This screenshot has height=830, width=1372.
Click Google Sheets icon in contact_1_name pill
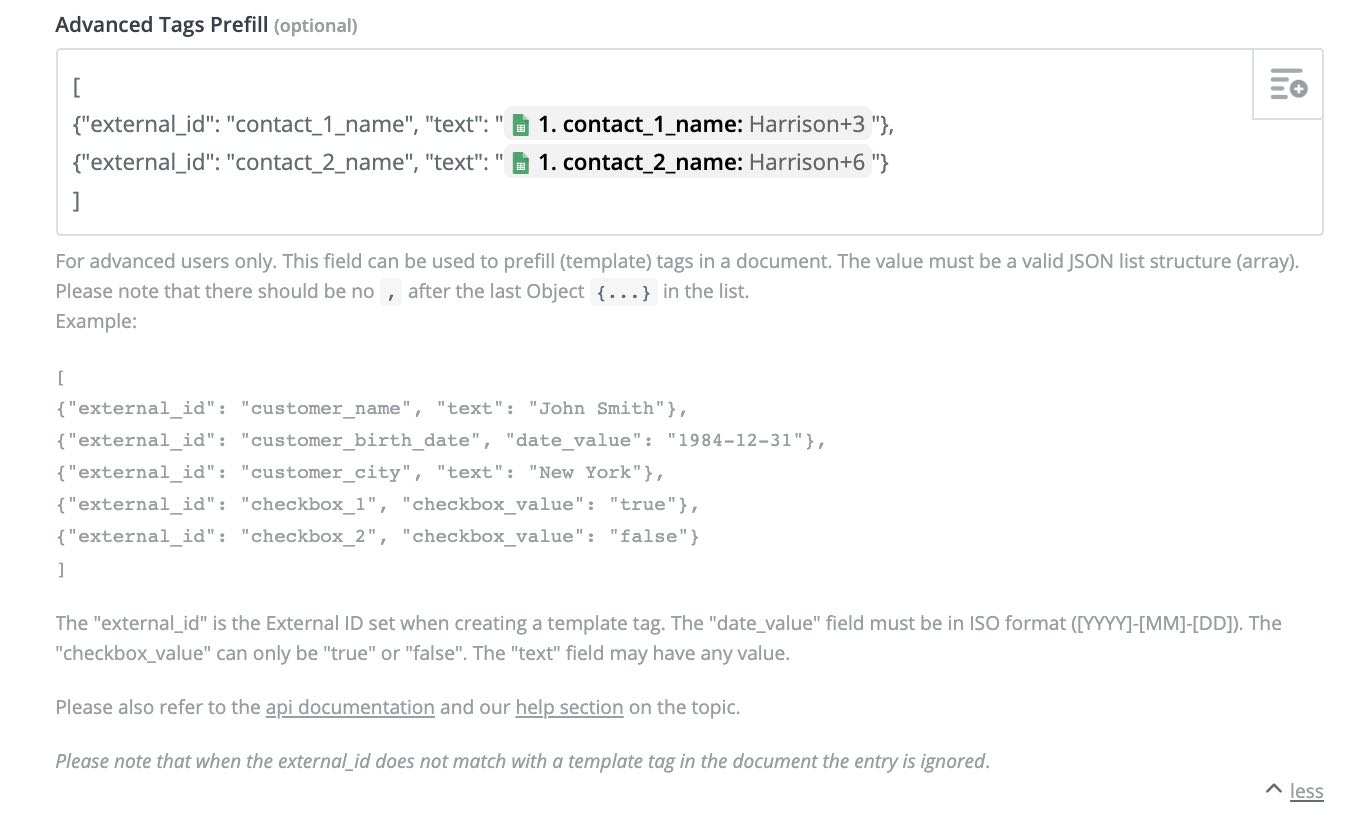coord(520,125)
